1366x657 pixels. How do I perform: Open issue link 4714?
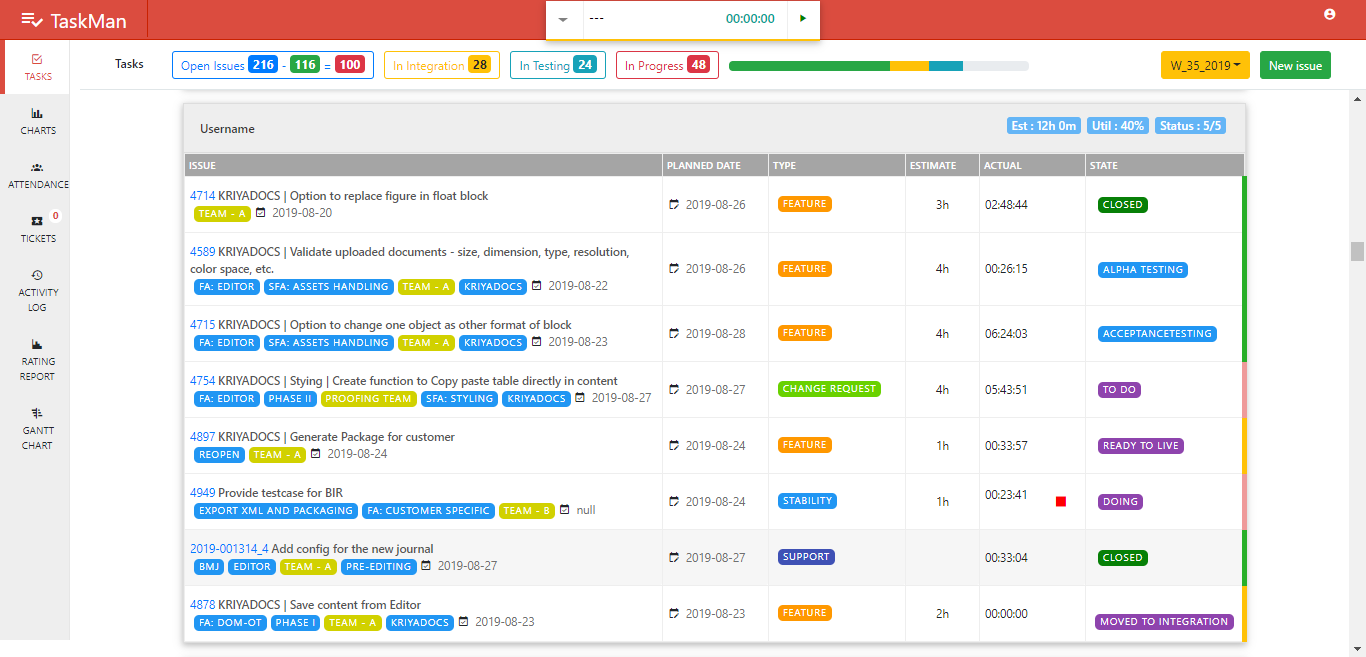[202, 196]
